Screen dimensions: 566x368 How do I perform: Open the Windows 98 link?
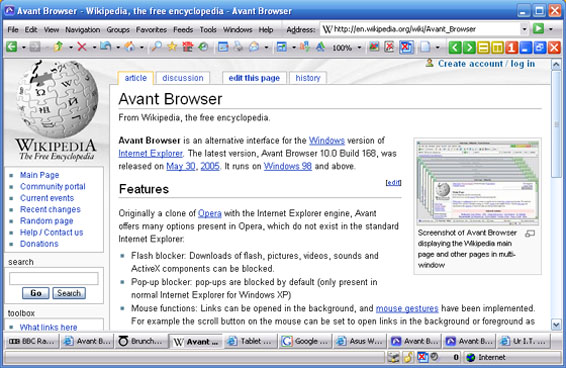tap(288, 166)
